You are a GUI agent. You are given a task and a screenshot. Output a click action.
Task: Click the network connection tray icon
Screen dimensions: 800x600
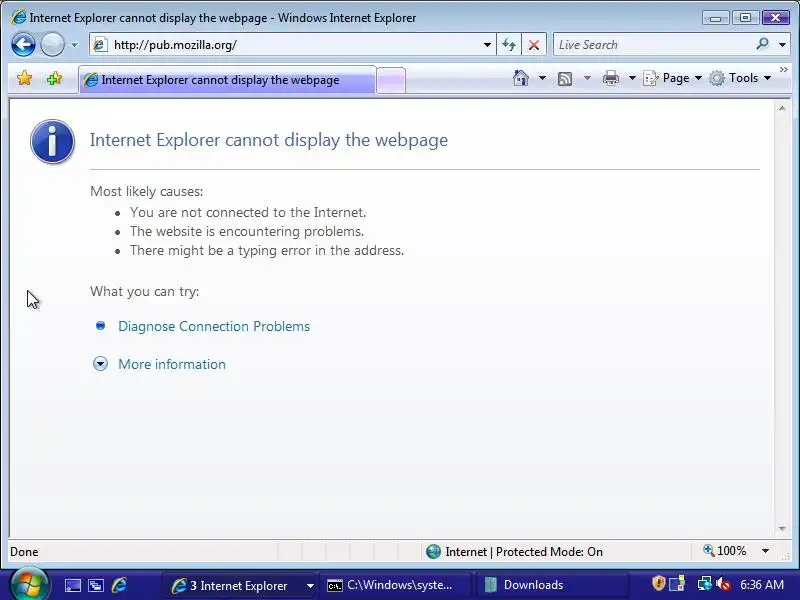click(x=705, y=583)
